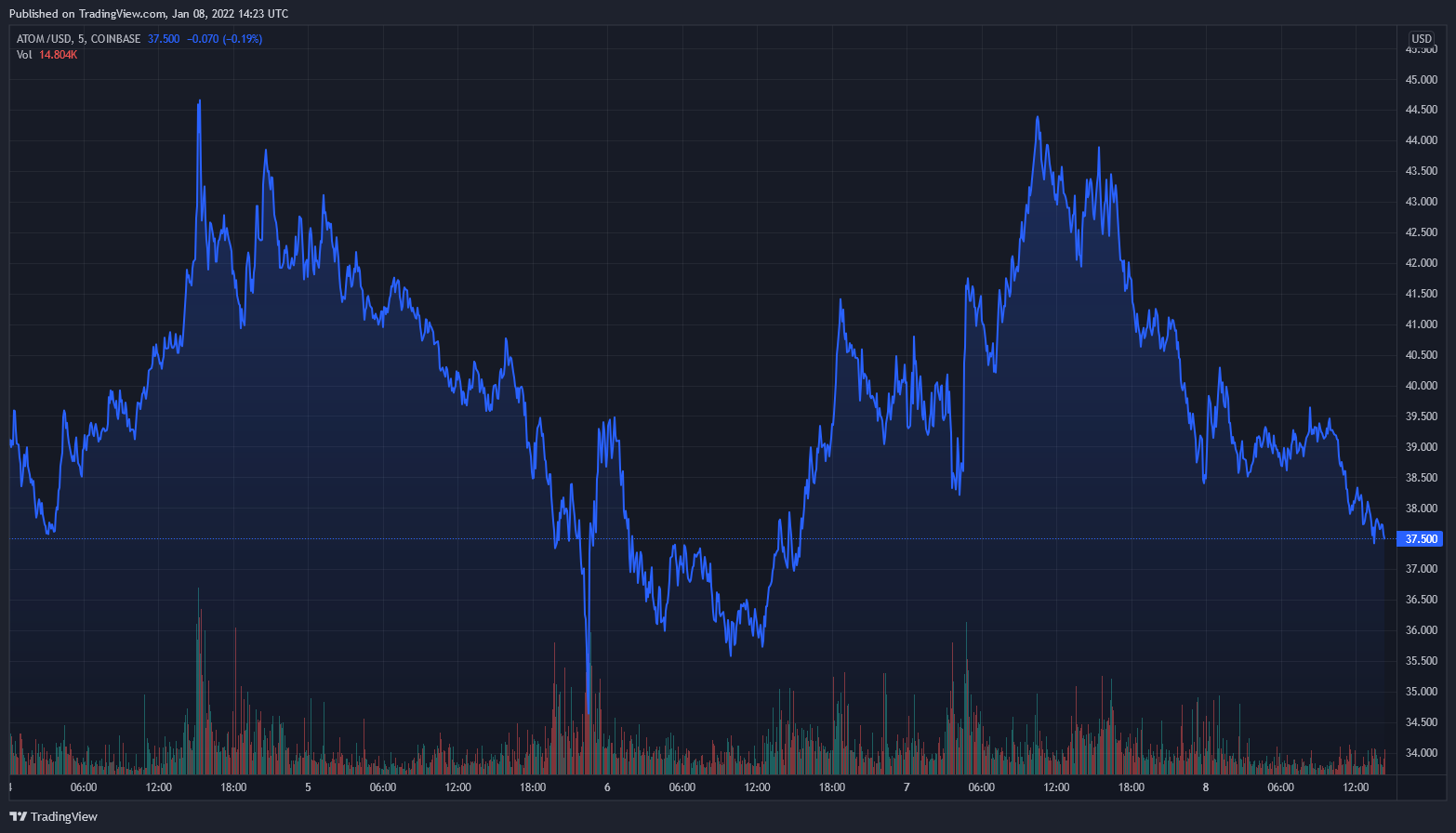Click the 18:00 time label following day 7

pos(1131,787)
